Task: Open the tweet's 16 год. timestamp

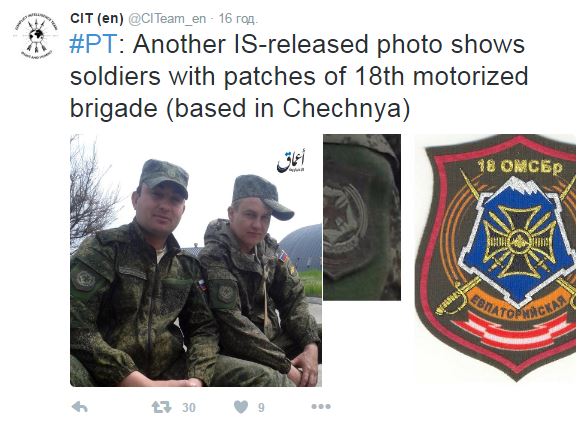Action: click(238, 19)
